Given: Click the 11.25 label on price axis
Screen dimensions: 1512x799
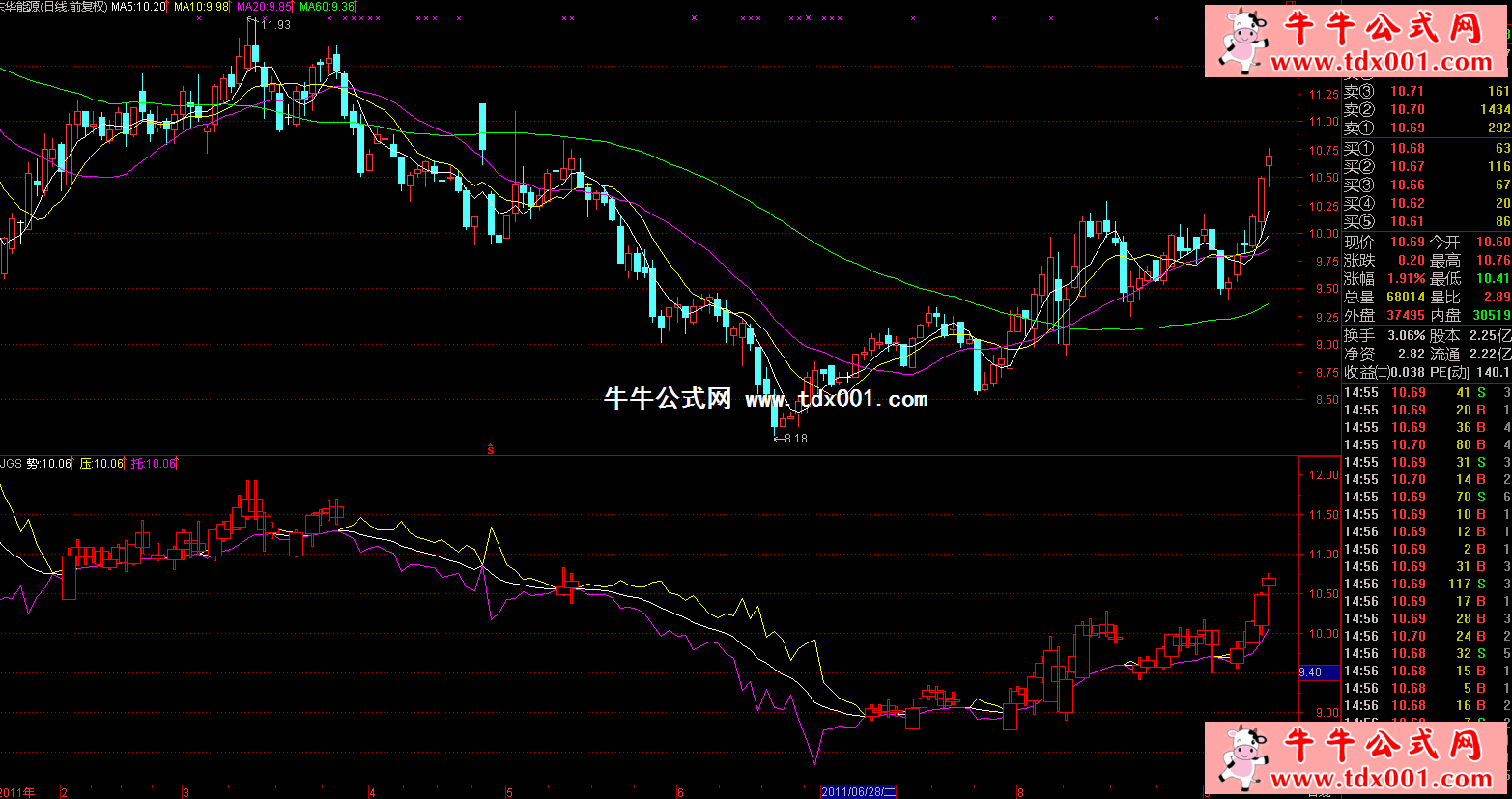Looking at the screenshot, I should coord(1324,95).
